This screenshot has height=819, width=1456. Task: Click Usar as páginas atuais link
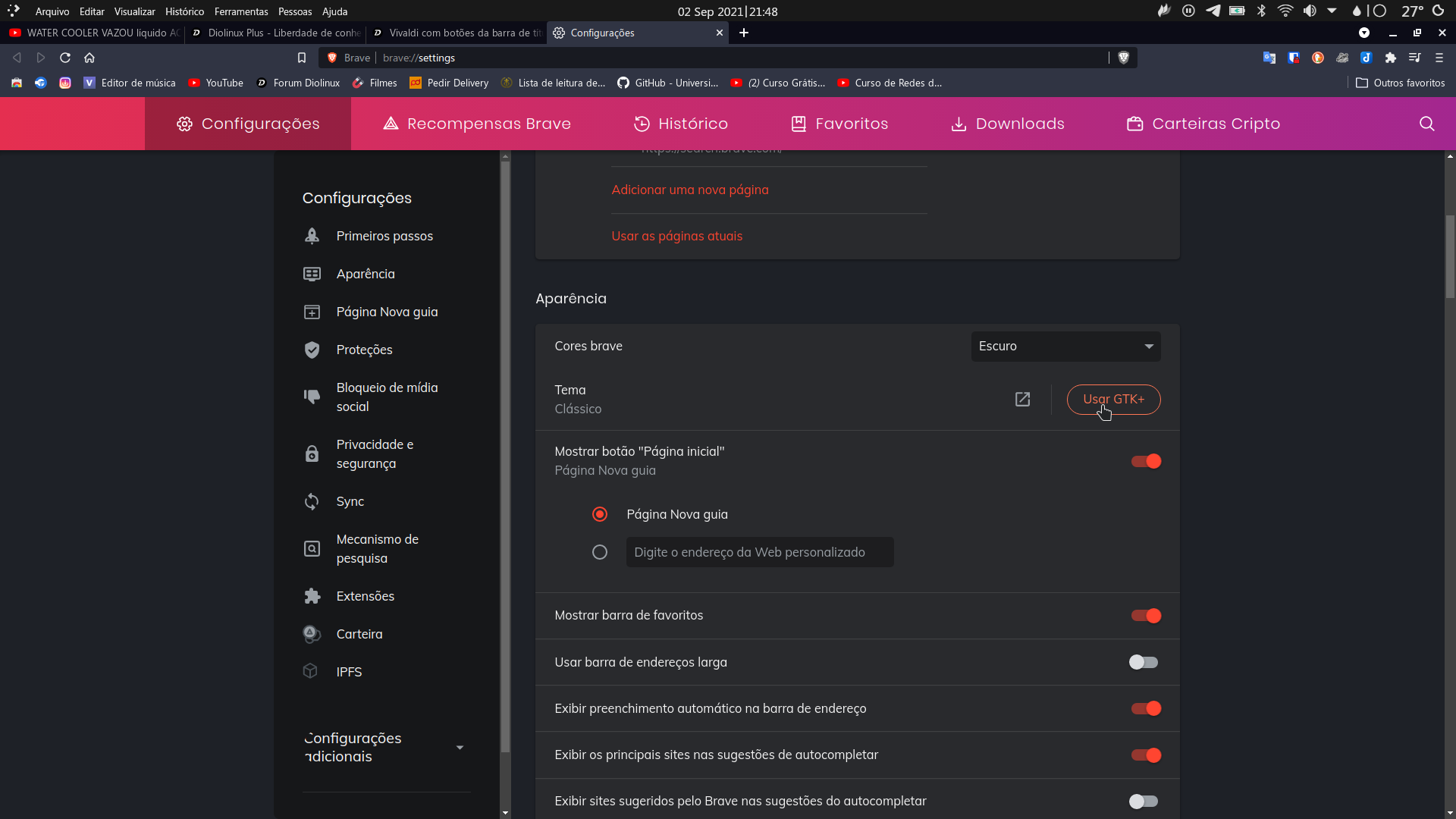(x=676, y=237)
